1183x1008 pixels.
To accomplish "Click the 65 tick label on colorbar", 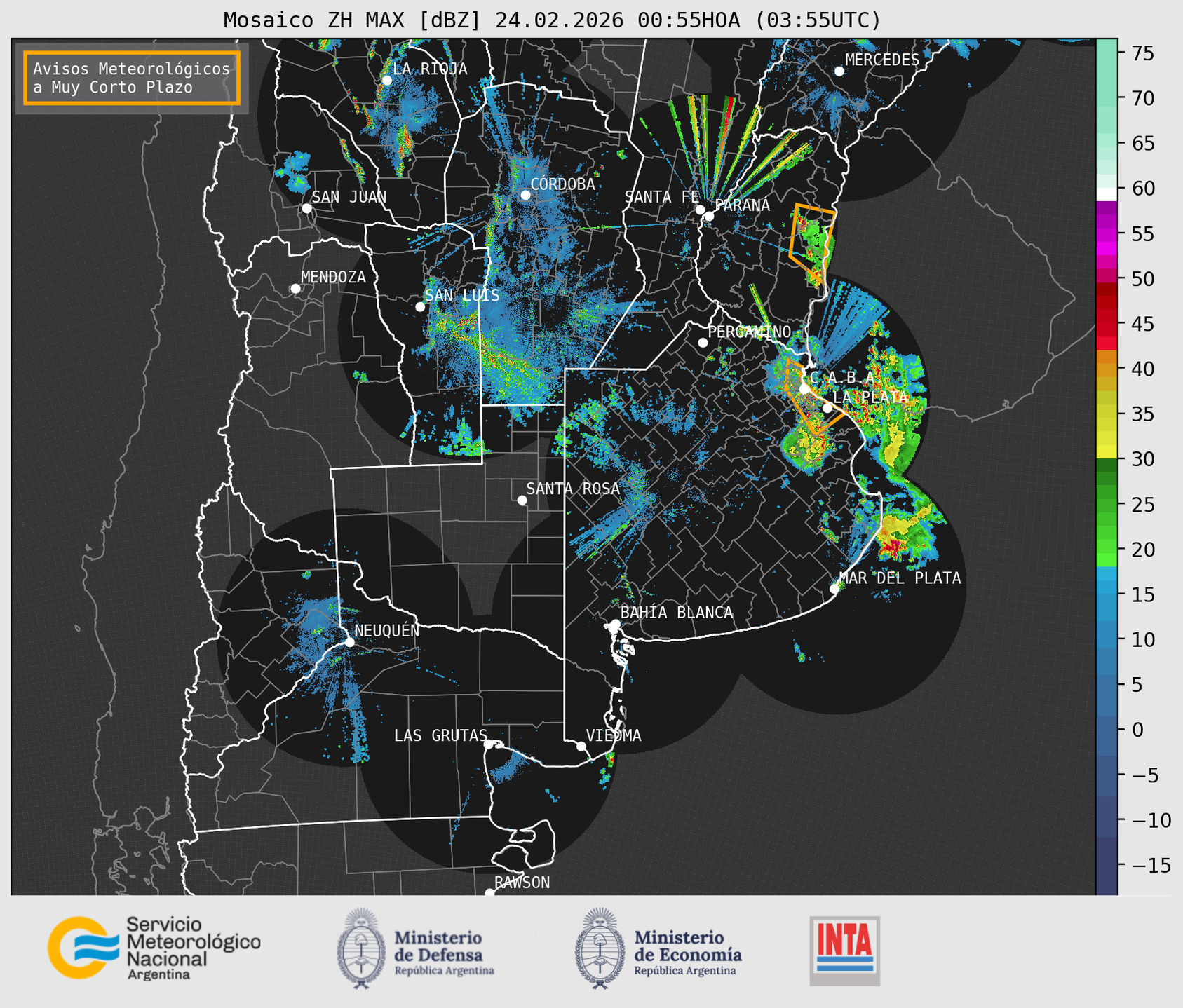I will [x=1143, y=144].
